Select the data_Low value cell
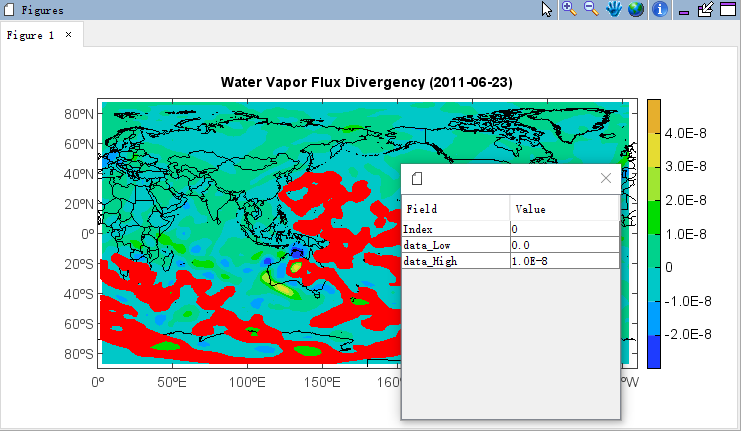Viewport: 741px width, 431px height. 564,245
